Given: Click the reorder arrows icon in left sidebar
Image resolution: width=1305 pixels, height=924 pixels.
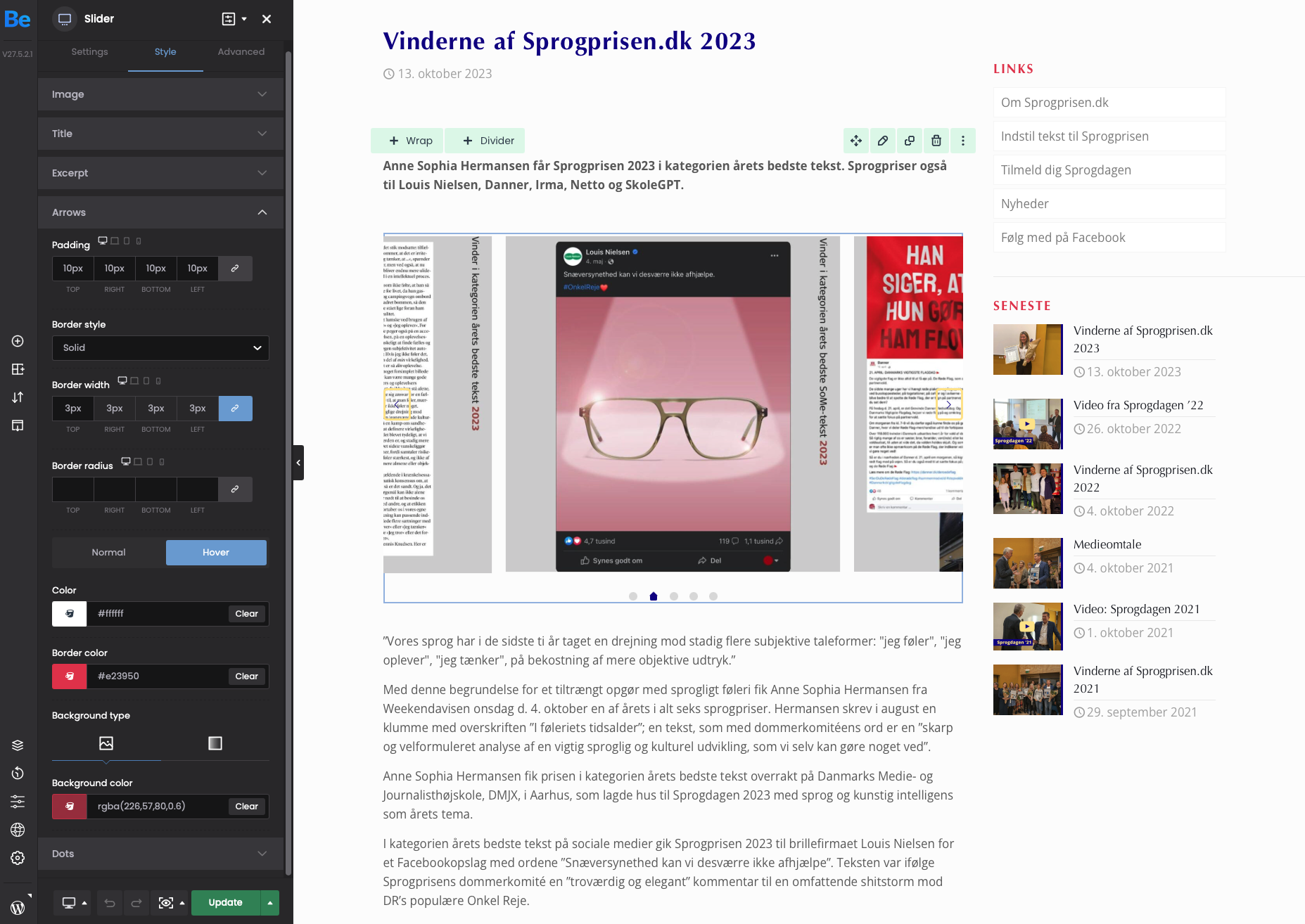Looking at the screenshot, I should pyautogui.click(x=18, y=397).
